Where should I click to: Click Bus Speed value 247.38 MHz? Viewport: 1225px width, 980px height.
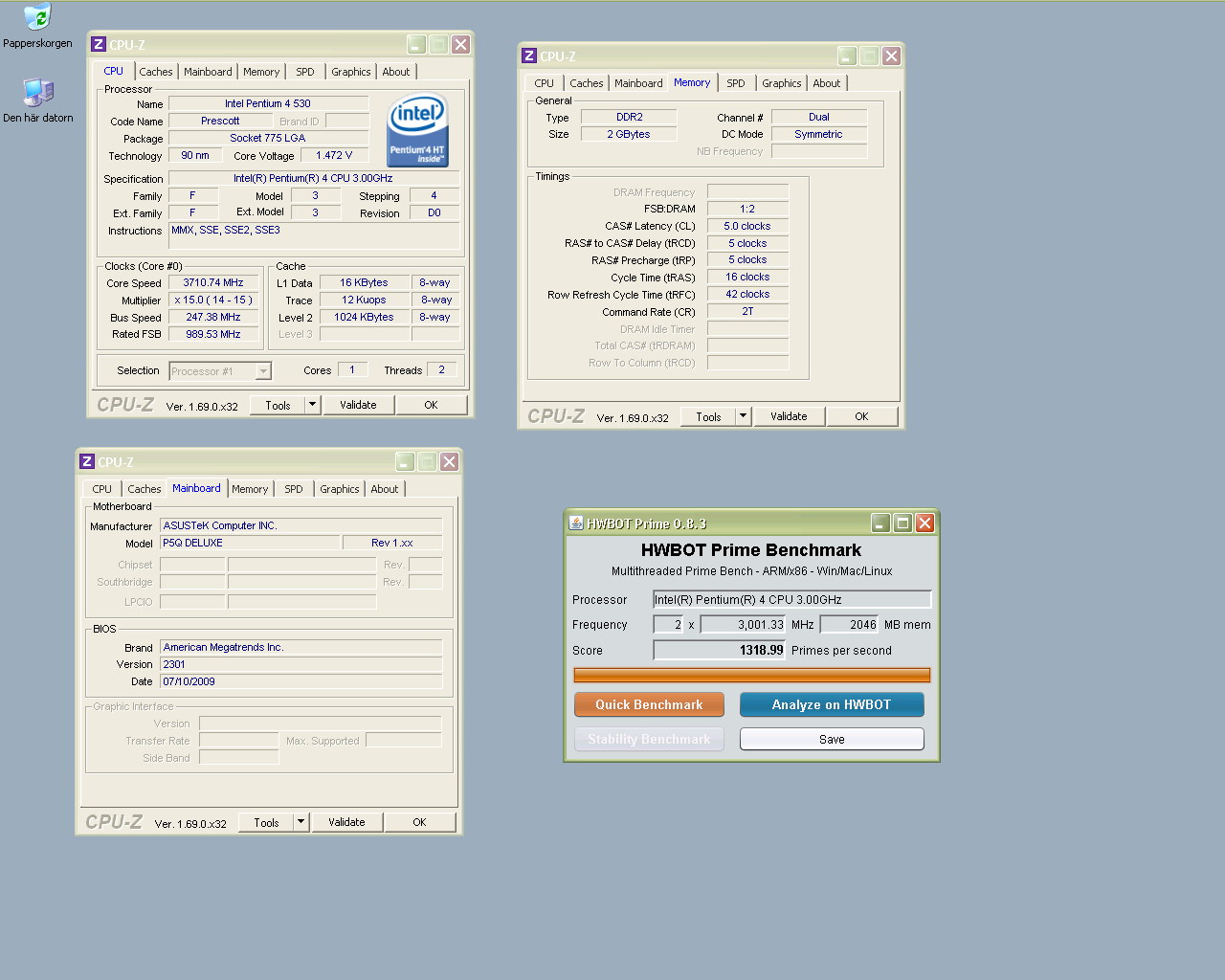(213, 317)
